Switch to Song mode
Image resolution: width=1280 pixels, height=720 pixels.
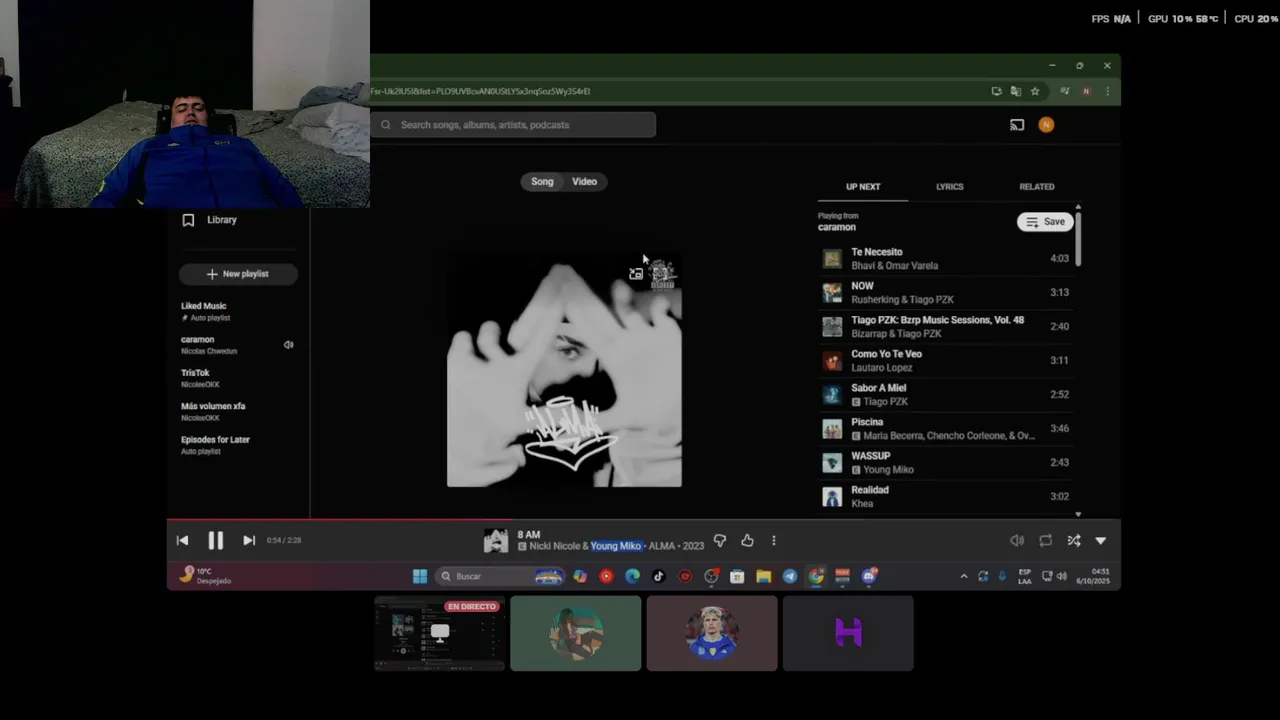coord(542,182)
